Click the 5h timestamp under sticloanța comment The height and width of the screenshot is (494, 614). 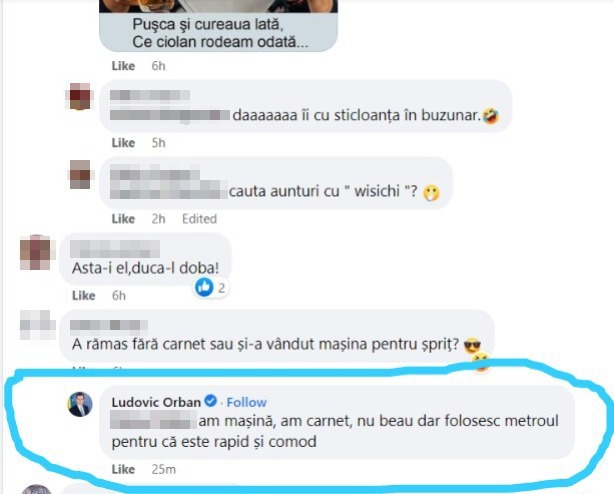coord(158,142)
